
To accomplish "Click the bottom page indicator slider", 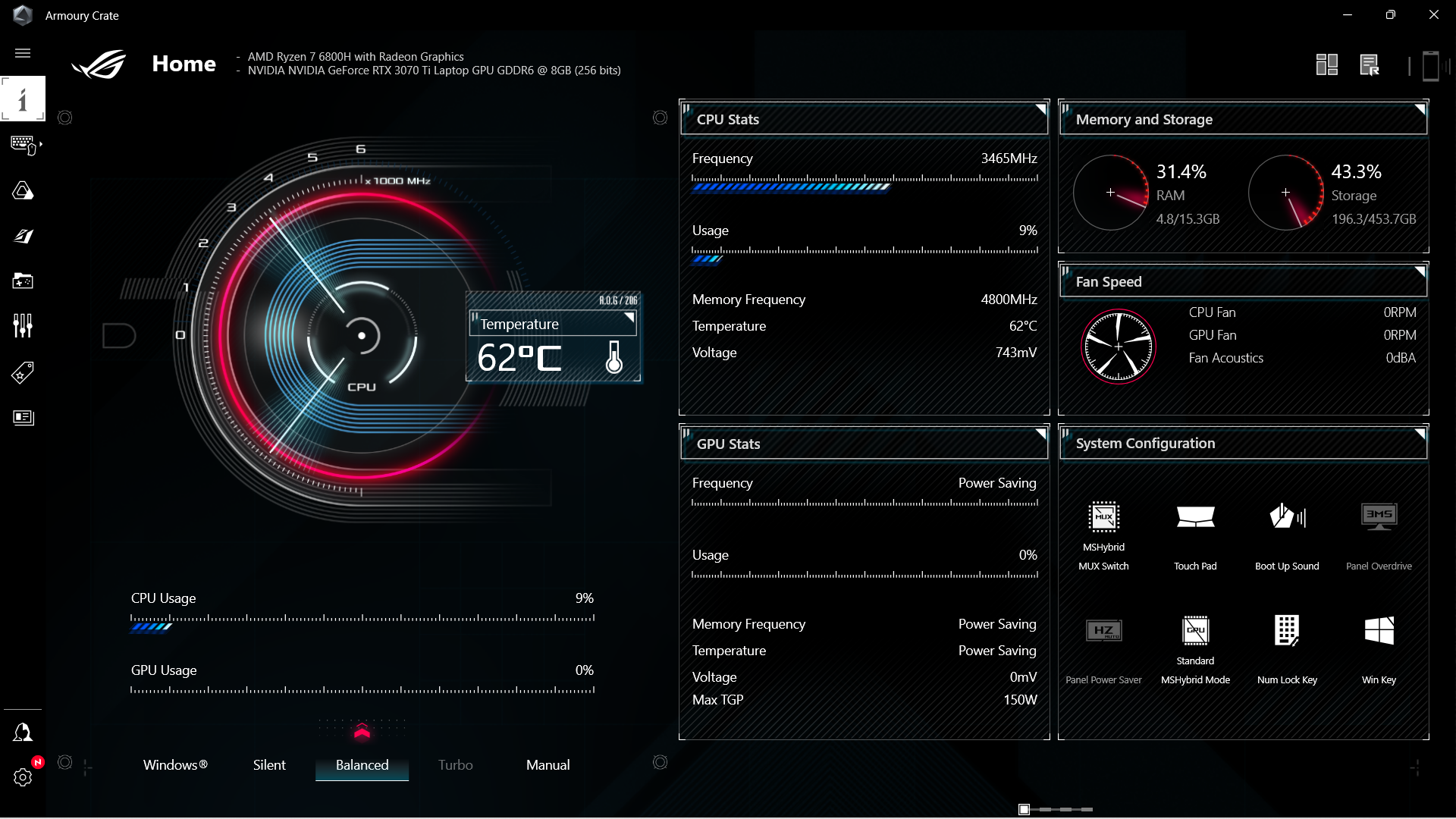I will [1056, 809].
